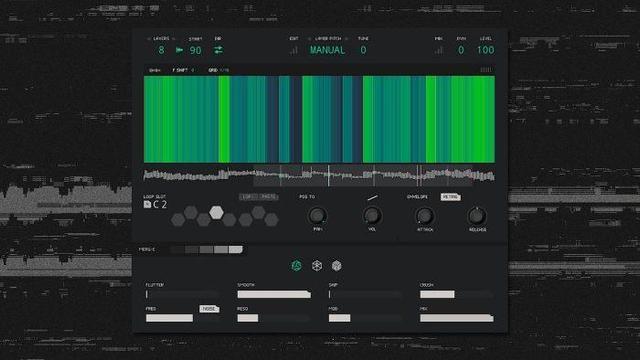Click the RESO slider

point(274,318)
